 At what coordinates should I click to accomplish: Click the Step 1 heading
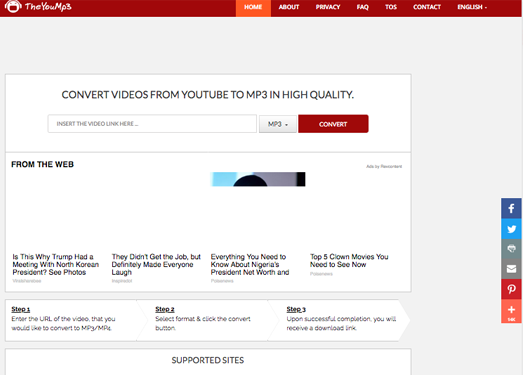point(21,309)
